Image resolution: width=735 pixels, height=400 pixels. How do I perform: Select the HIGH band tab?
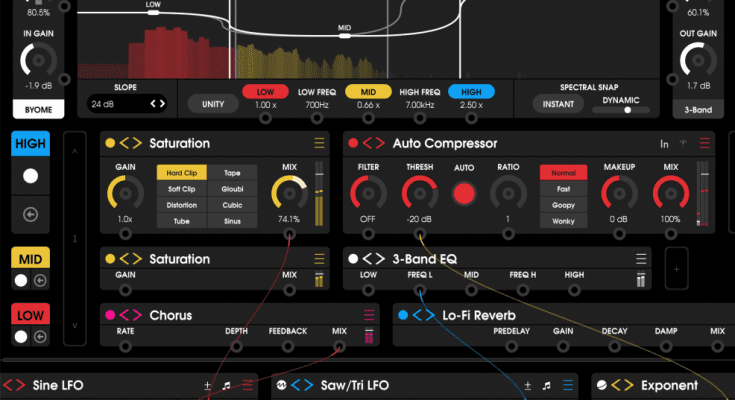[30, 144]
